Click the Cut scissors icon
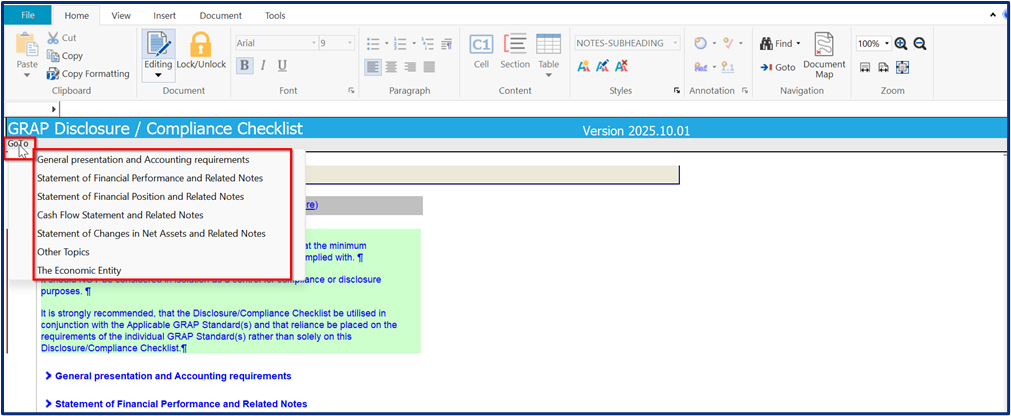Image resolution: width=1011 pixels, height=416 pixels. (x=54, y=38)
